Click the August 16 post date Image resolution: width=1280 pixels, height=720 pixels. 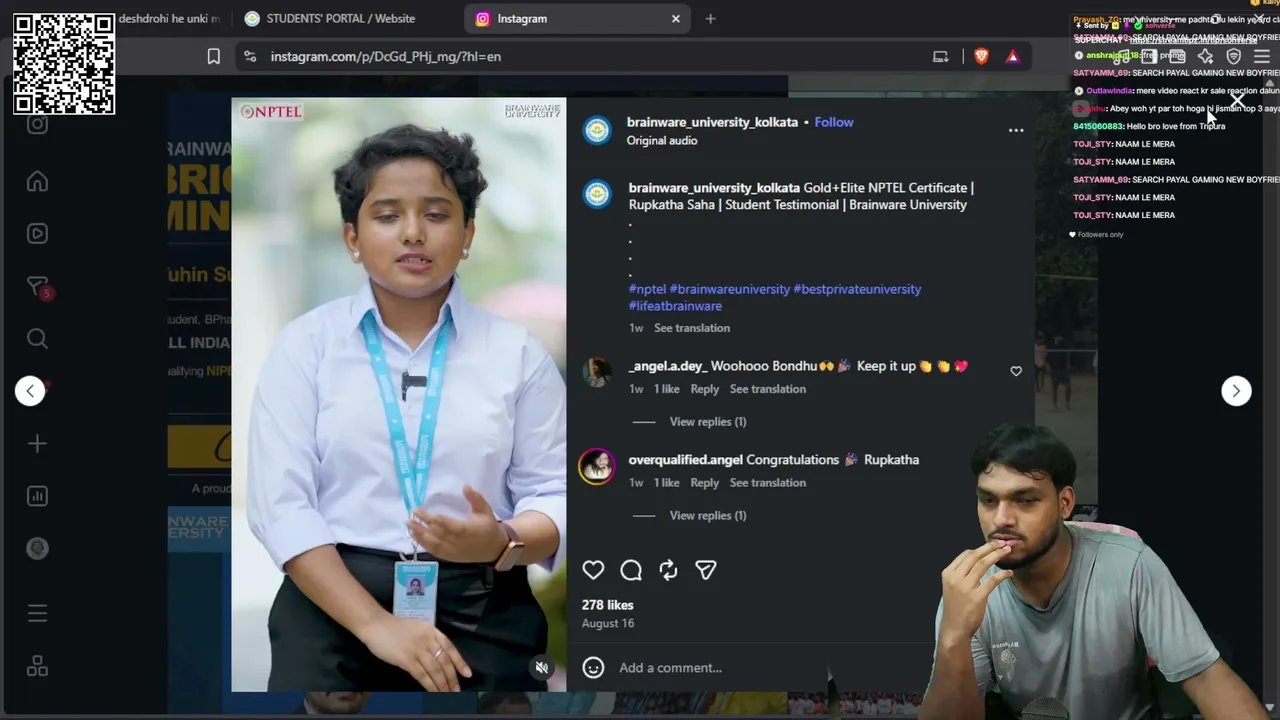coord(608,623)
